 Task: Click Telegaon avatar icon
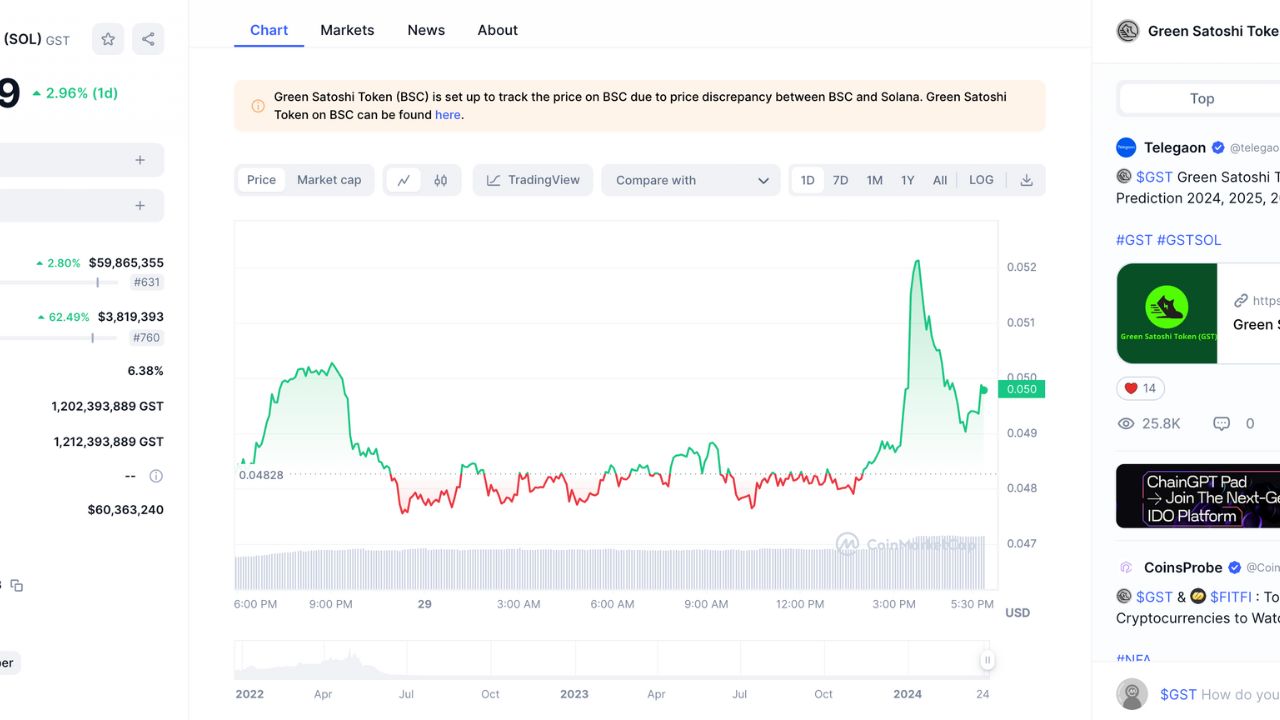tap(1126, 148)
